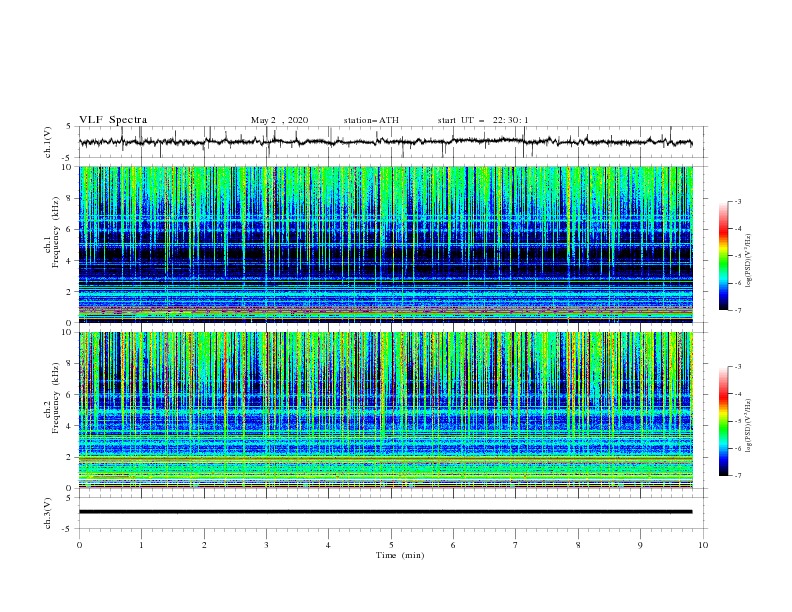This screenshot has height=612, width=792.
Task: Click the ch.1 spectrogram panel
Action: click(386, 244)
